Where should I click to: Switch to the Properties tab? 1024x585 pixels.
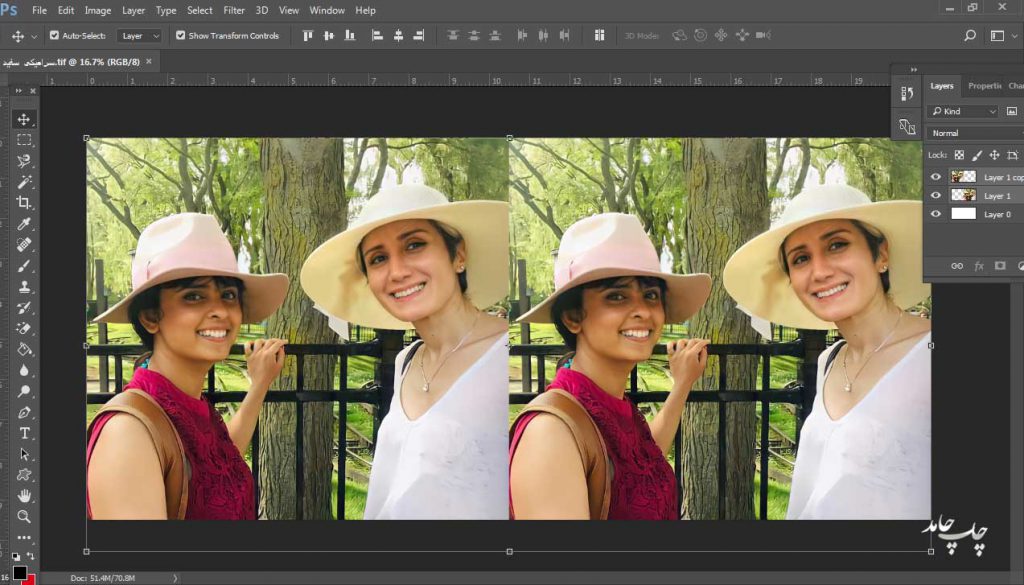click(984, 86)
